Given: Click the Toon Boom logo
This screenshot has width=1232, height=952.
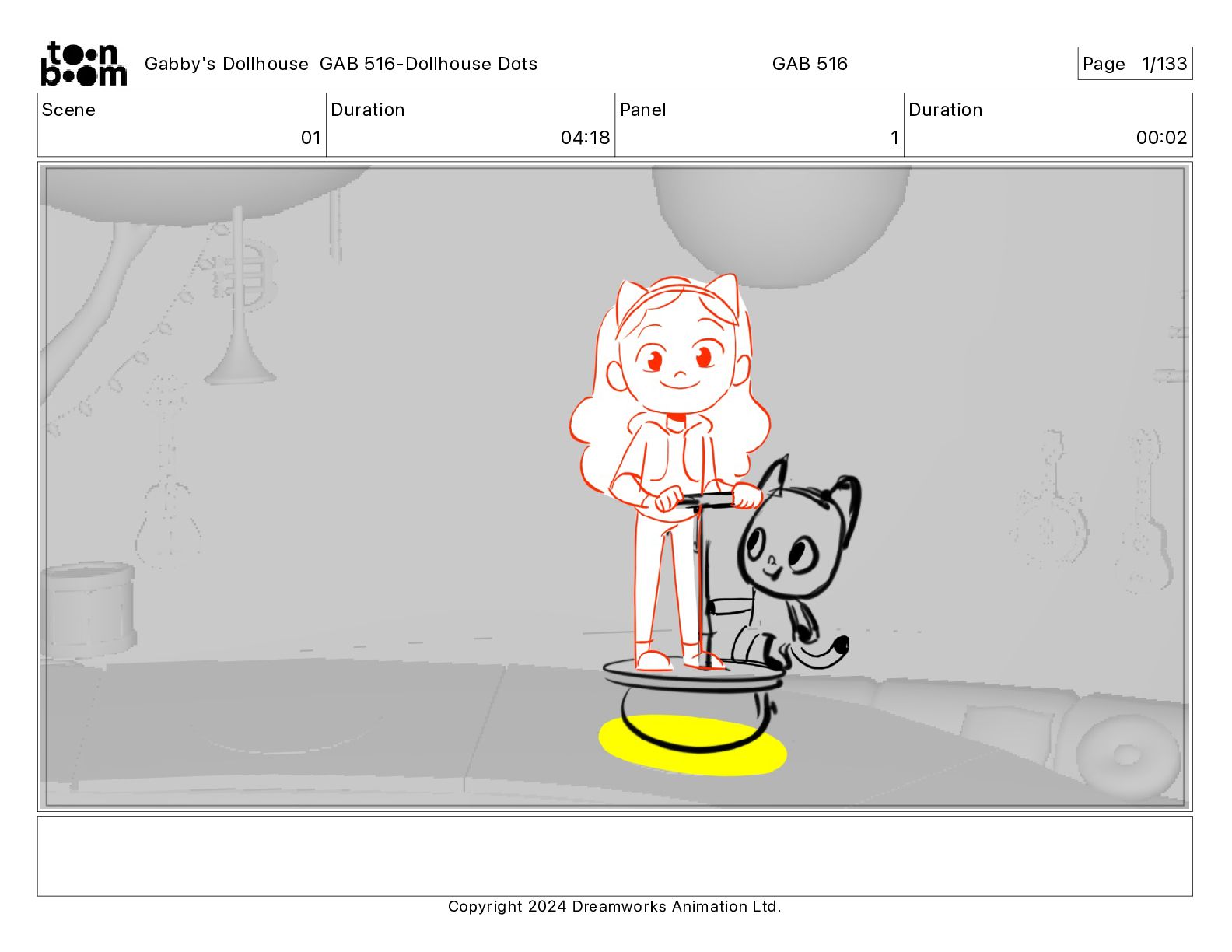Looking at the screenshot, I should (x=83, y=64).
